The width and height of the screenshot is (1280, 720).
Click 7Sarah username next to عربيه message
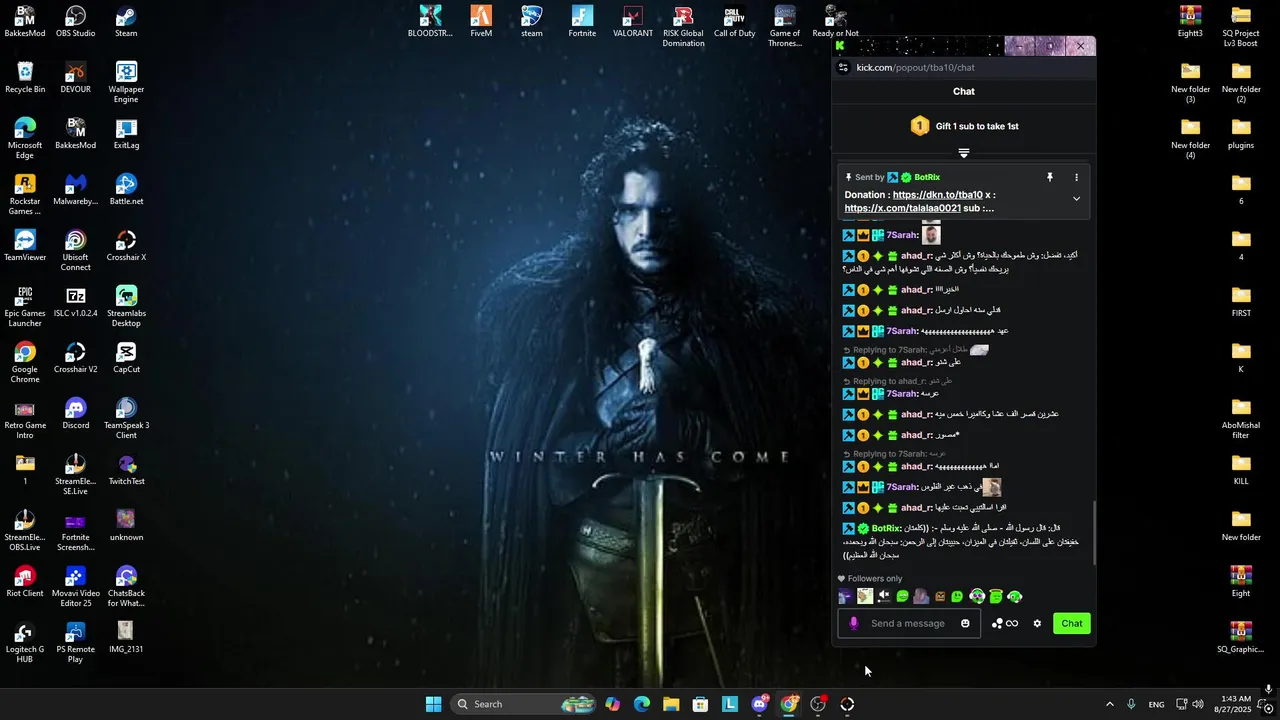(x=901, y=393)
